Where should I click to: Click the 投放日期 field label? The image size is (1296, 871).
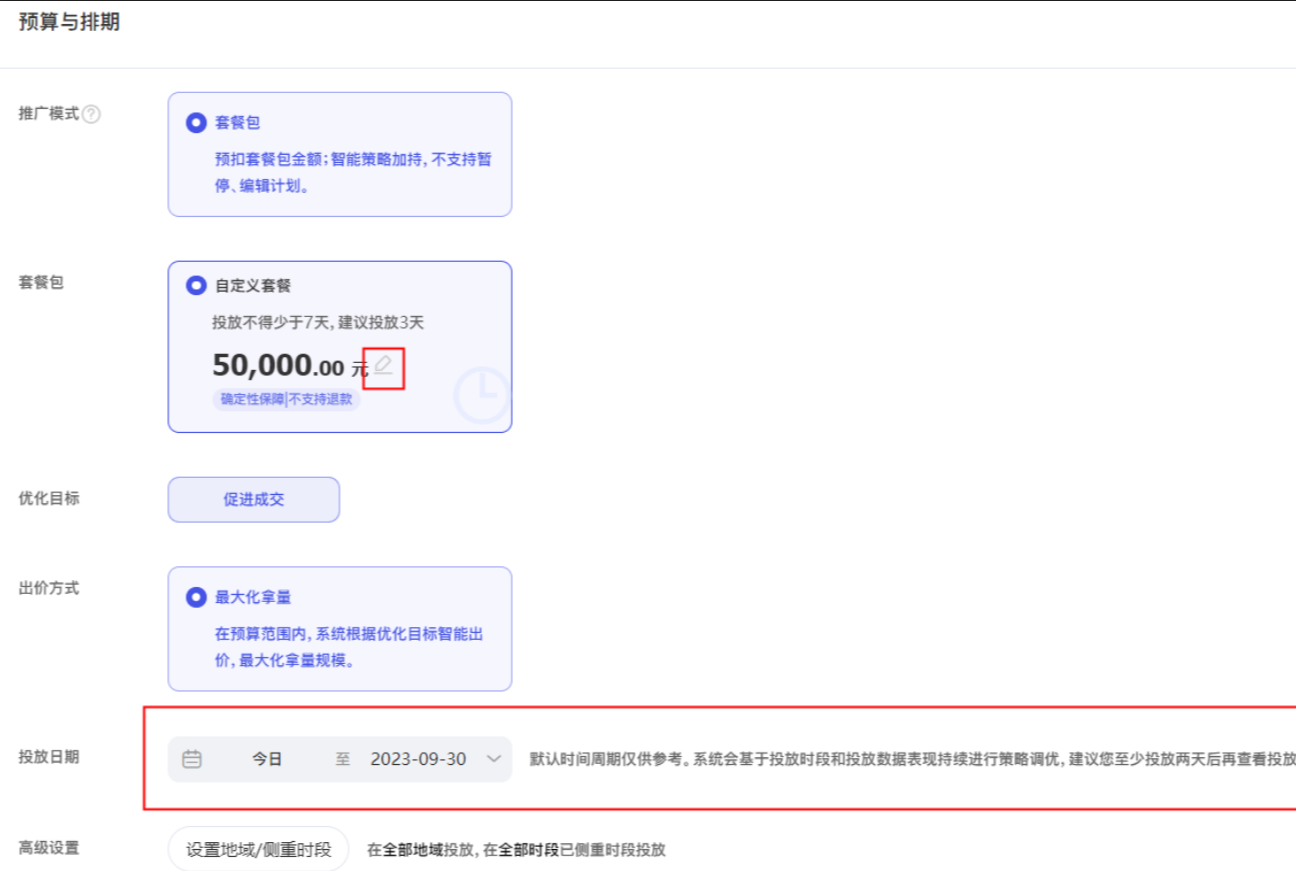tap(49, 757)
